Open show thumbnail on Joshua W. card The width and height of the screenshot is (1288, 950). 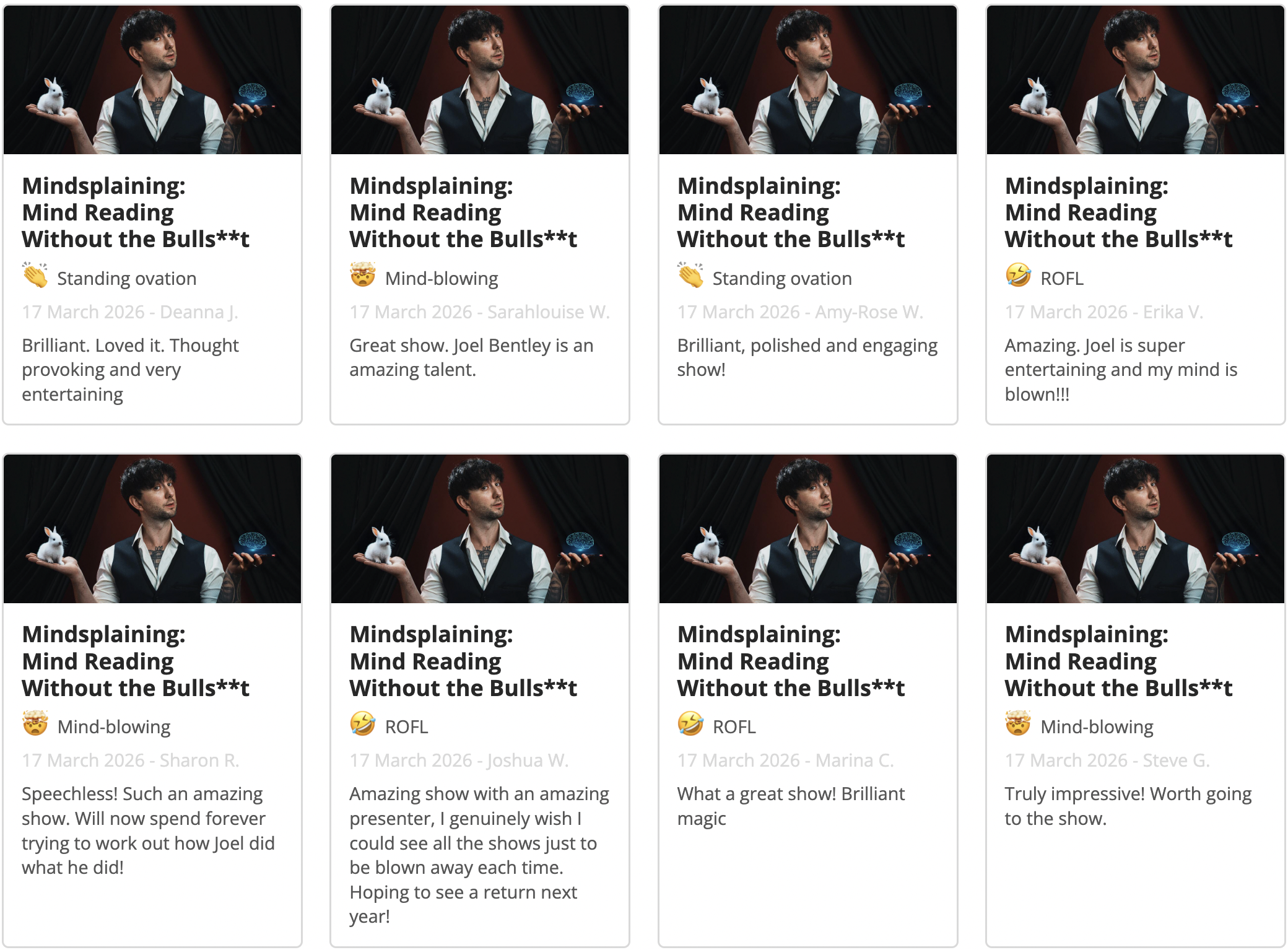click(x=480, y=529)
